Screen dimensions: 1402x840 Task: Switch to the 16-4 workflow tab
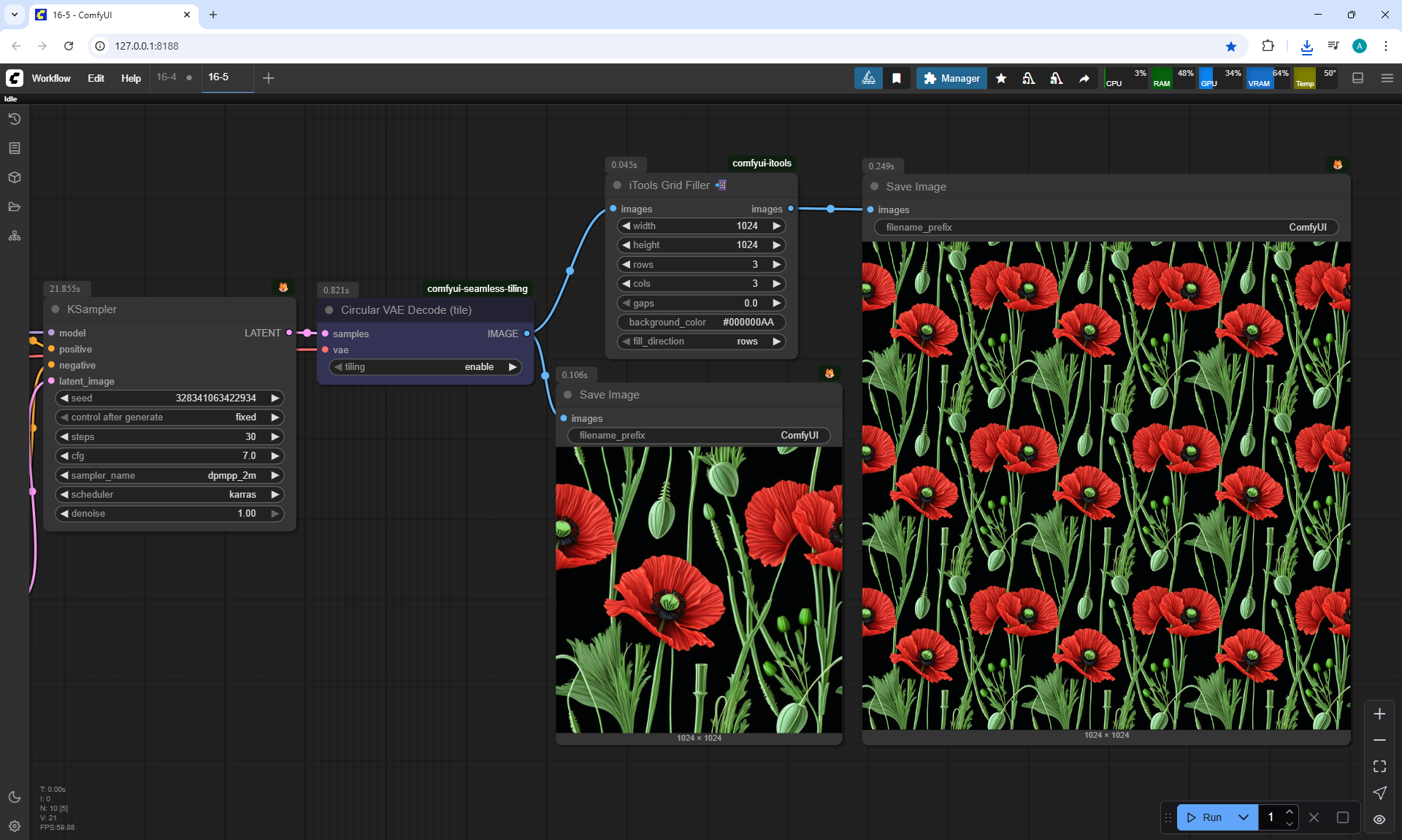point(166,77)
